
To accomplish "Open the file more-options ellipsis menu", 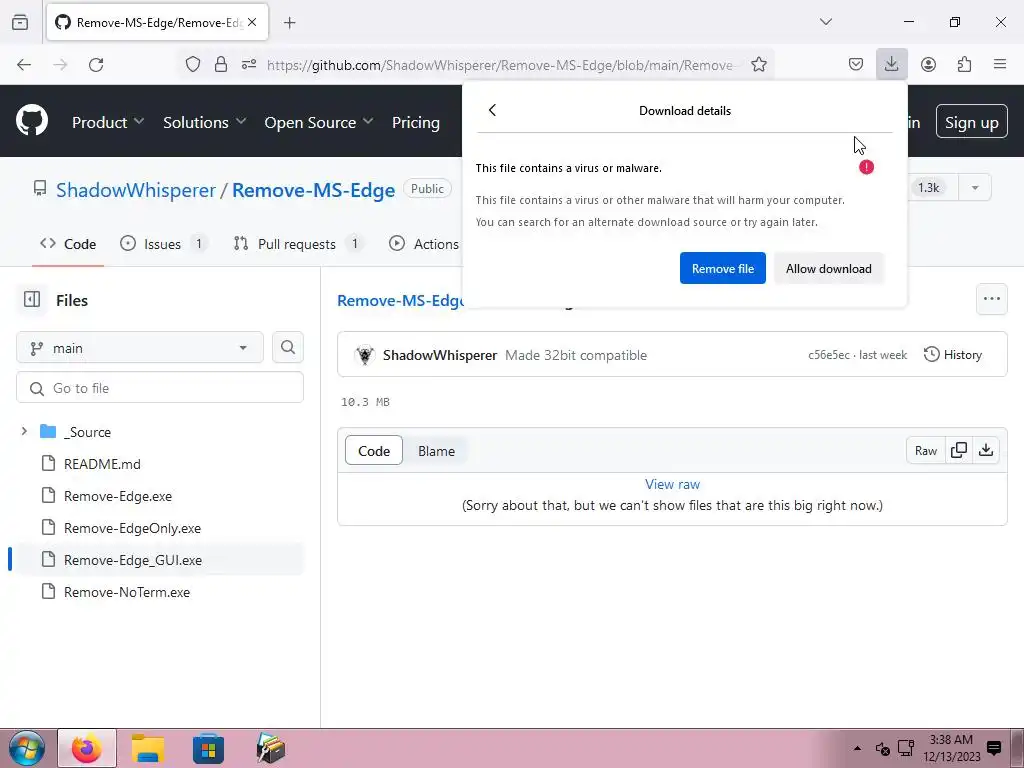I will tap(991, 299).
